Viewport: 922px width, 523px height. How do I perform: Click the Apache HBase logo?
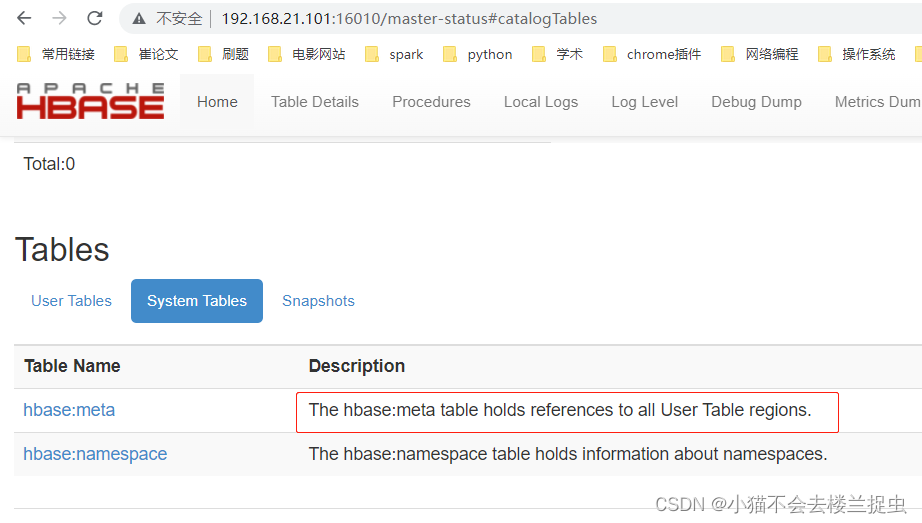point(90,101)
